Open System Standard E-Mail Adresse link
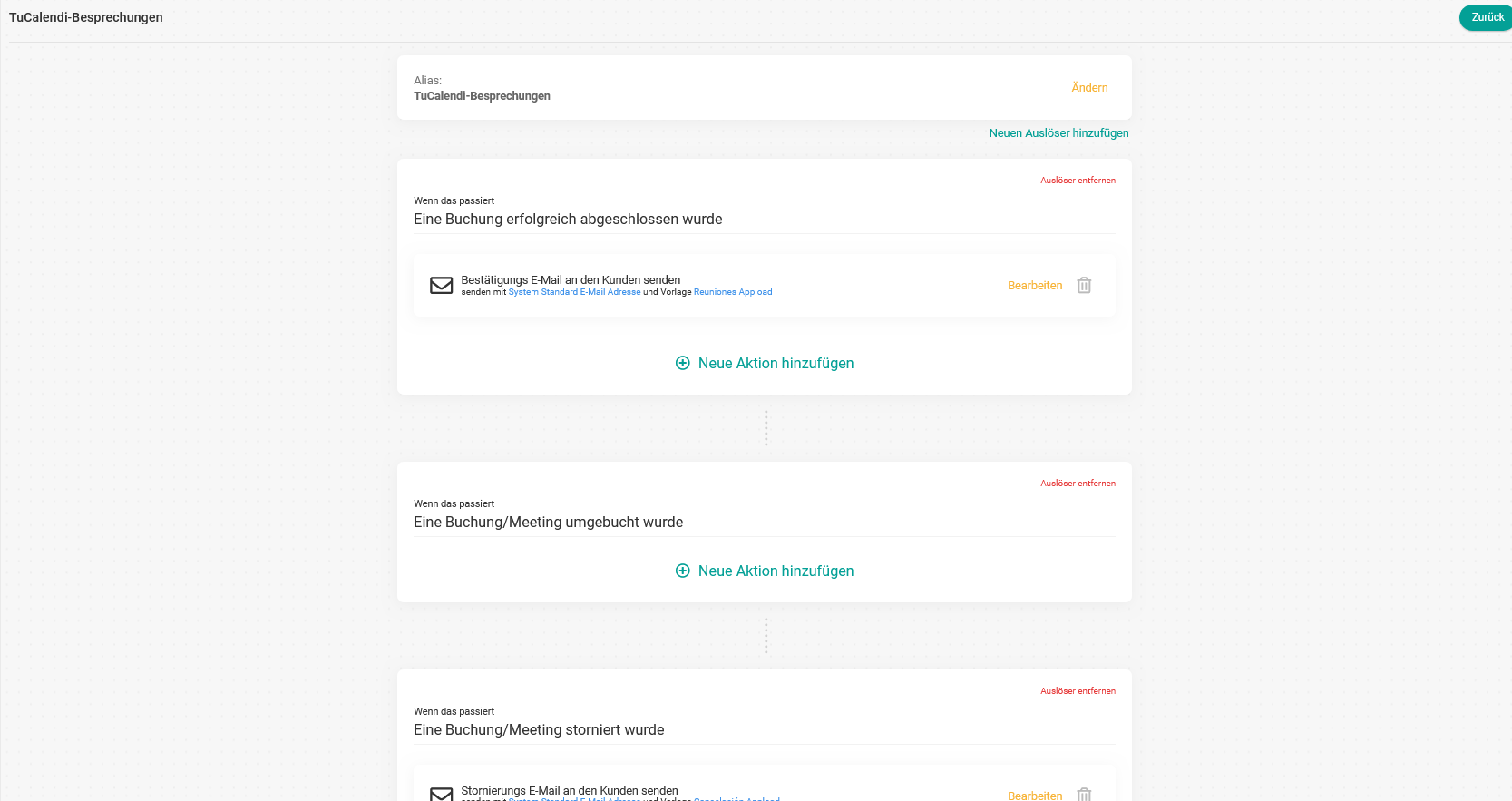Screen dimensions: 1512x801 (x=574, y=292)
